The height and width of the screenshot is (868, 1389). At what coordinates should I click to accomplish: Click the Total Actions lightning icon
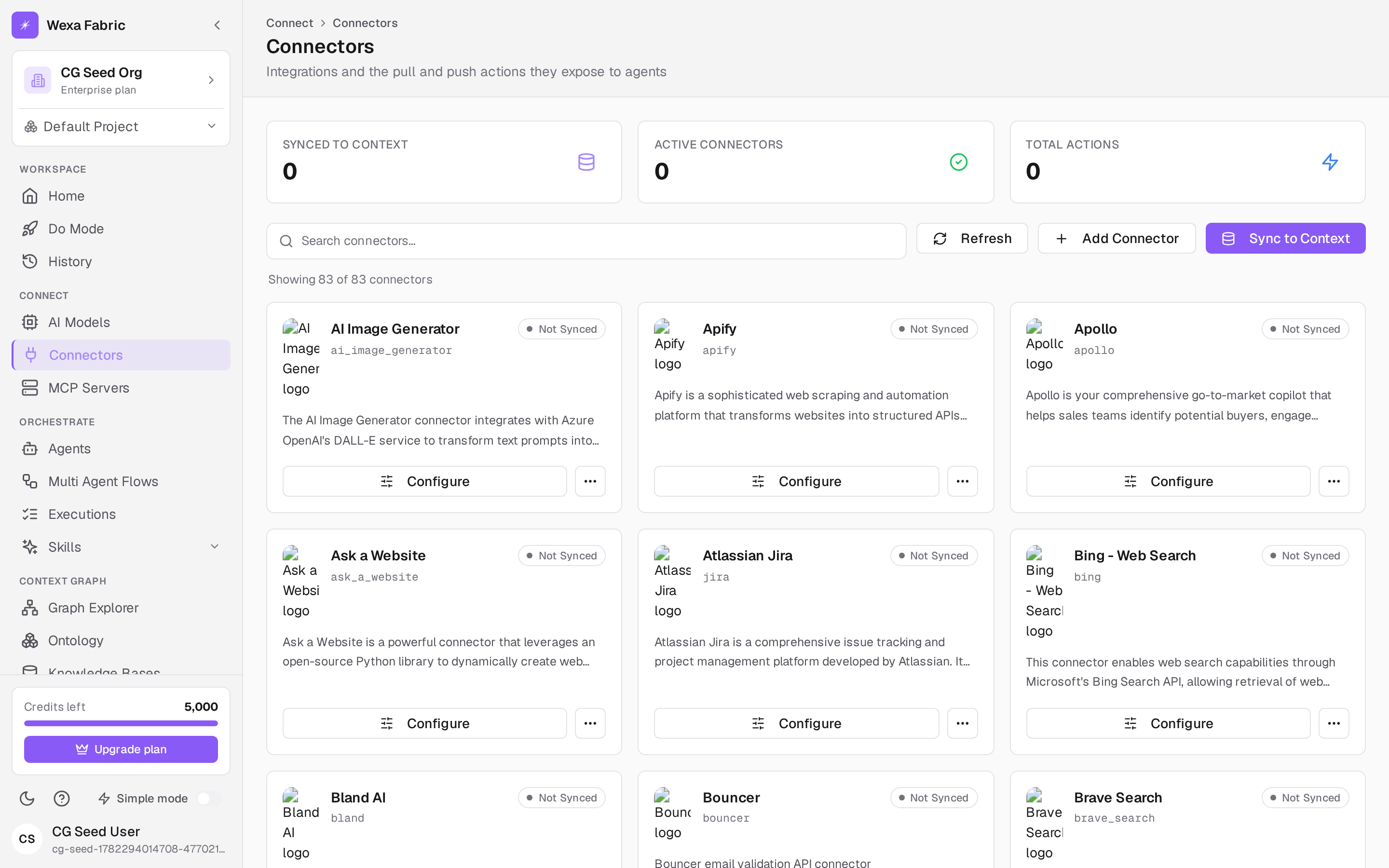tap(1330, 162)
